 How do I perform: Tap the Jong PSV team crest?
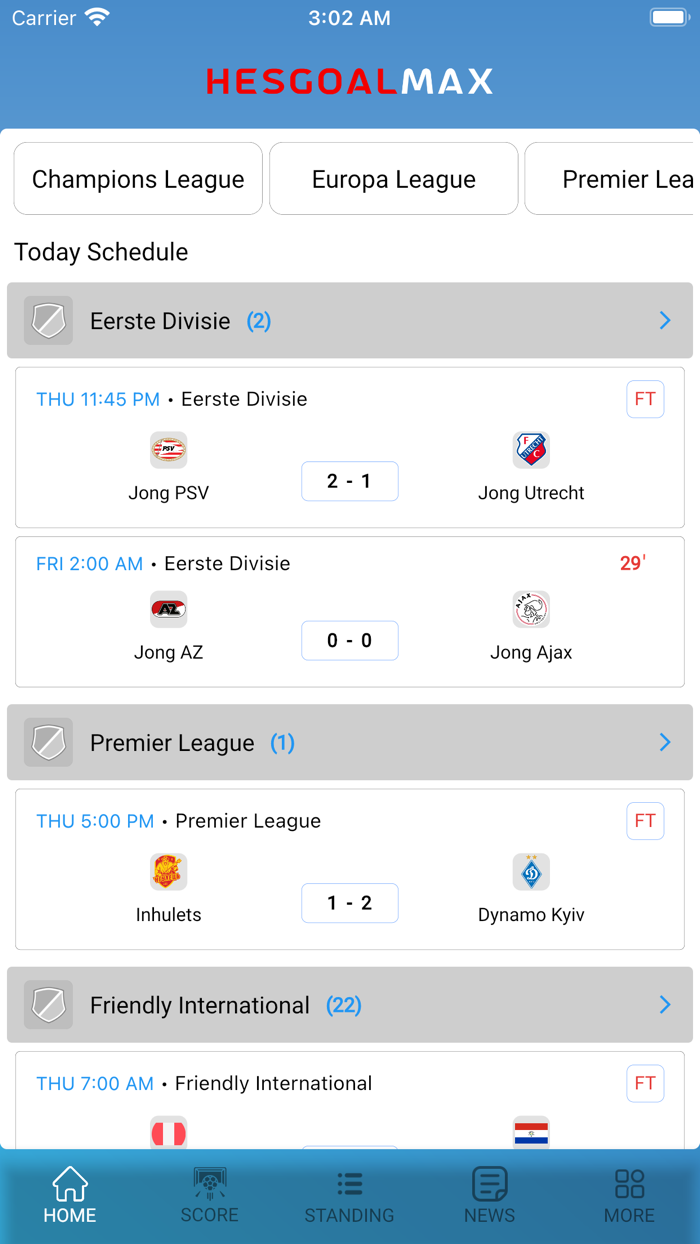click(168, 450)
